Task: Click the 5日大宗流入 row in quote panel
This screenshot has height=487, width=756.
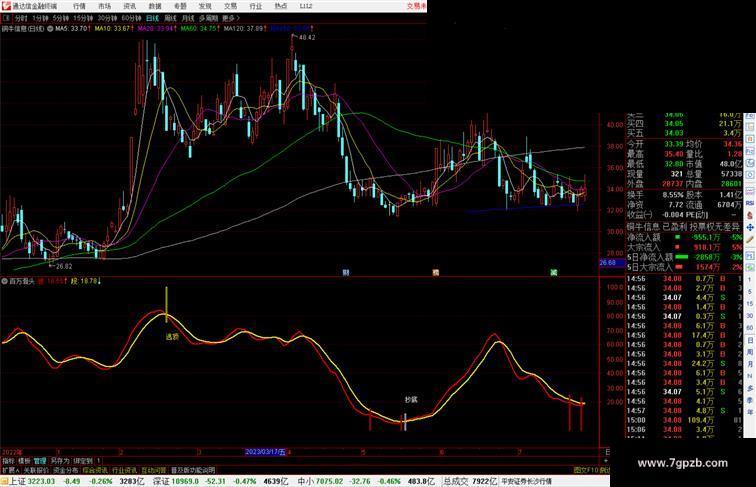Action: click(x=684, y=267)
